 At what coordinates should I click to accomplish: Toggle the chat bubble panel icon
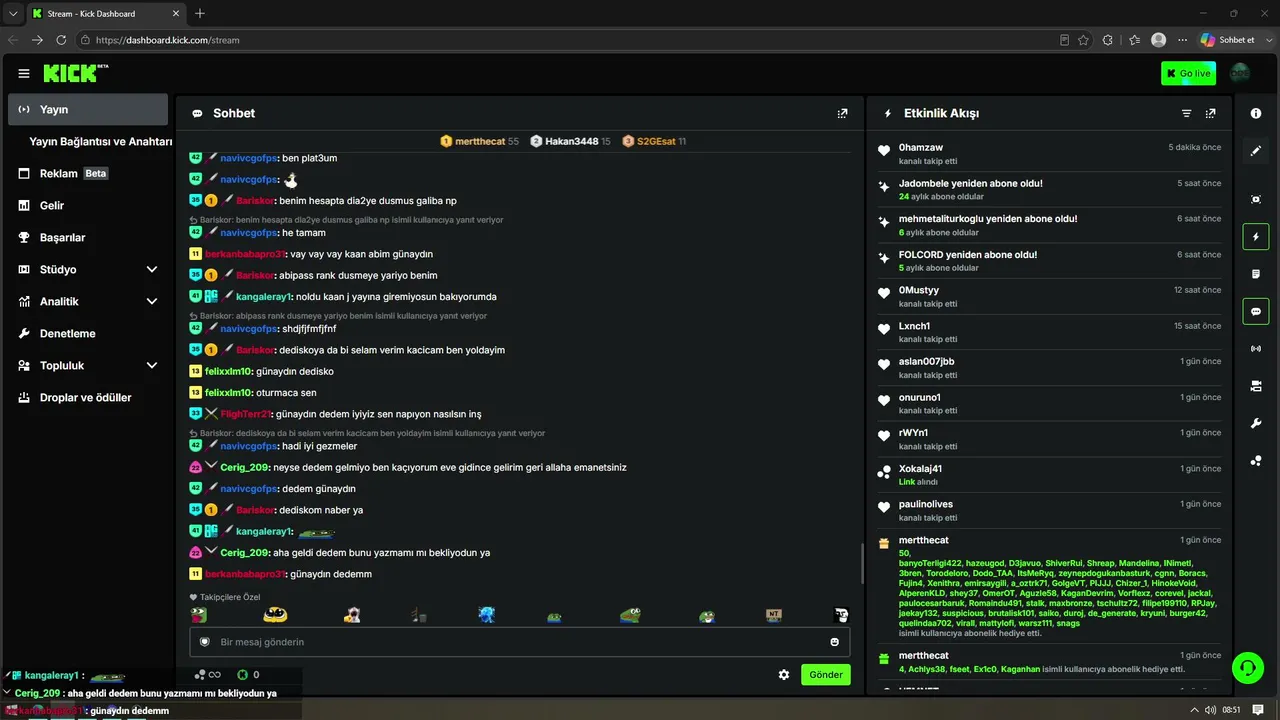click(x=1256, y=311)
